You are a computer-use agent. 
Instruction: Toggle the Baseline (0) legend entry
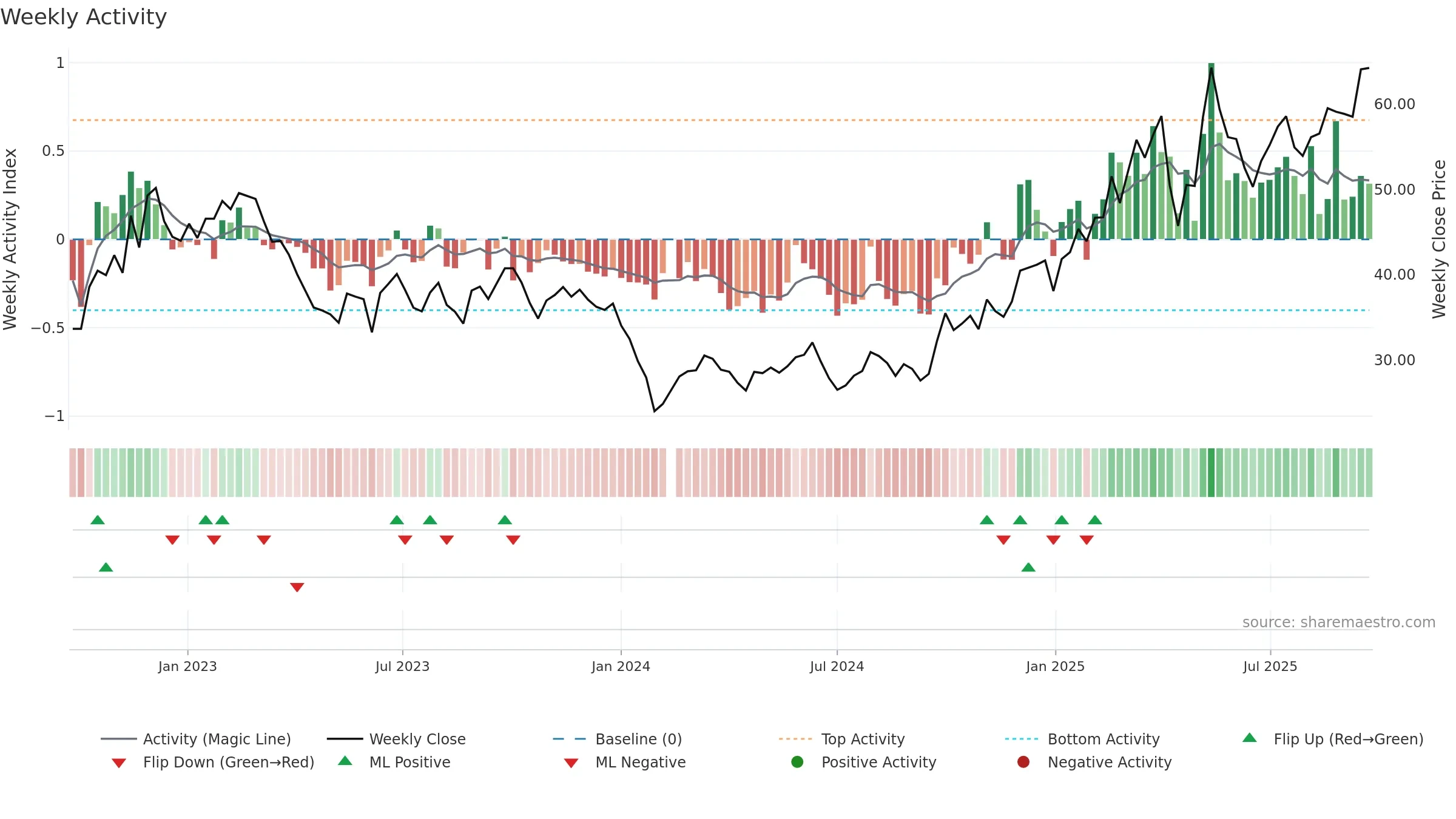point(618,739)
